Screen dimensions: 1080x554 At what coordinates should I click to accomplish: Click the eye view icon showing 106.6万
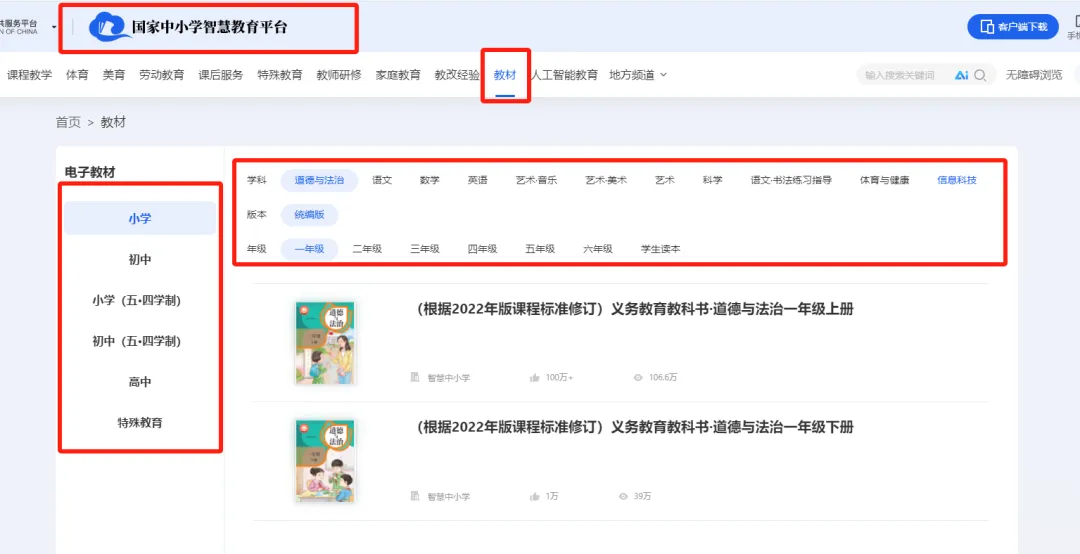coord(638,378)
